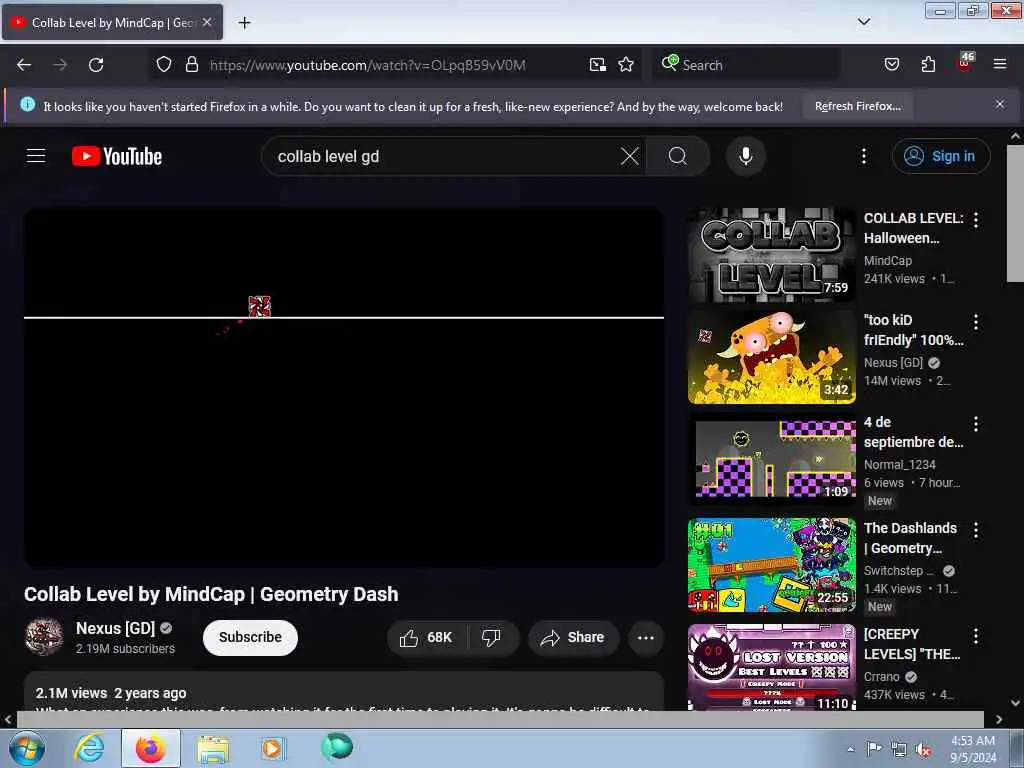Click the MindCap channel name
Image resolution: width=1024 pixels, height=768 pixels.
click(x=888, y=261)
